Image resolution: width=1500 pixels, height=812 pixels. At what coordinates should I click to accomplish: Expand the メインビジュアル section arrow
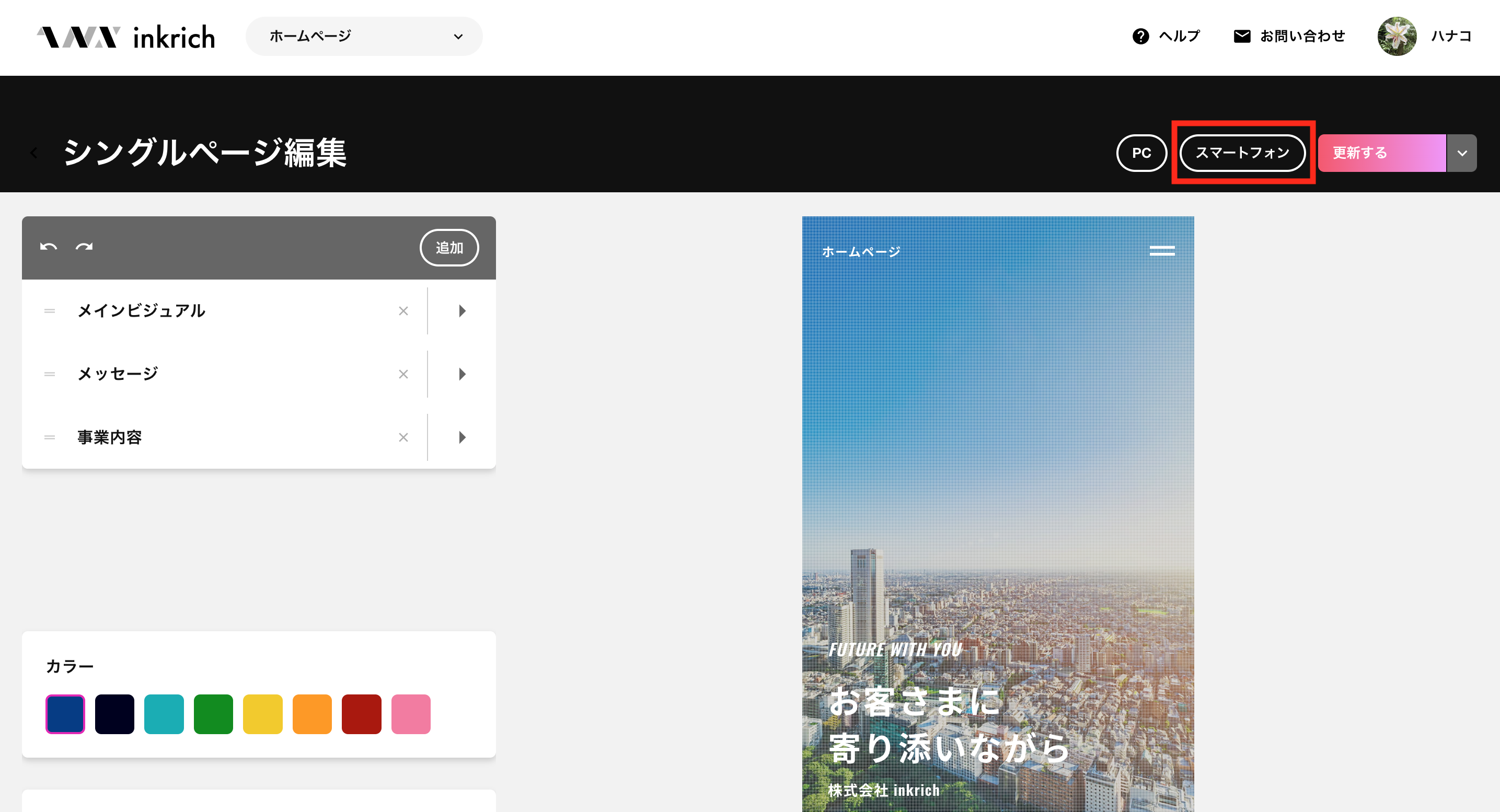(462, 311)
